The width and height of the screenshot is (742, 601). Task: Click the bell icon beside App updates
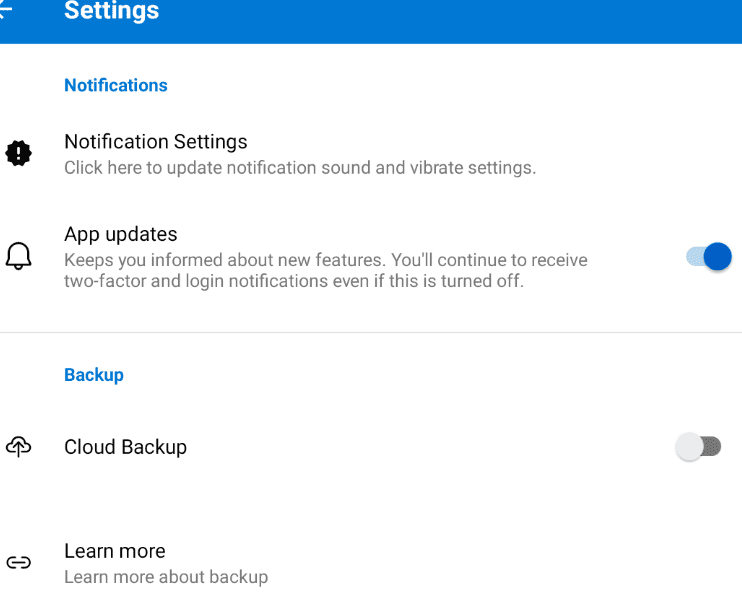coord(18,257)
